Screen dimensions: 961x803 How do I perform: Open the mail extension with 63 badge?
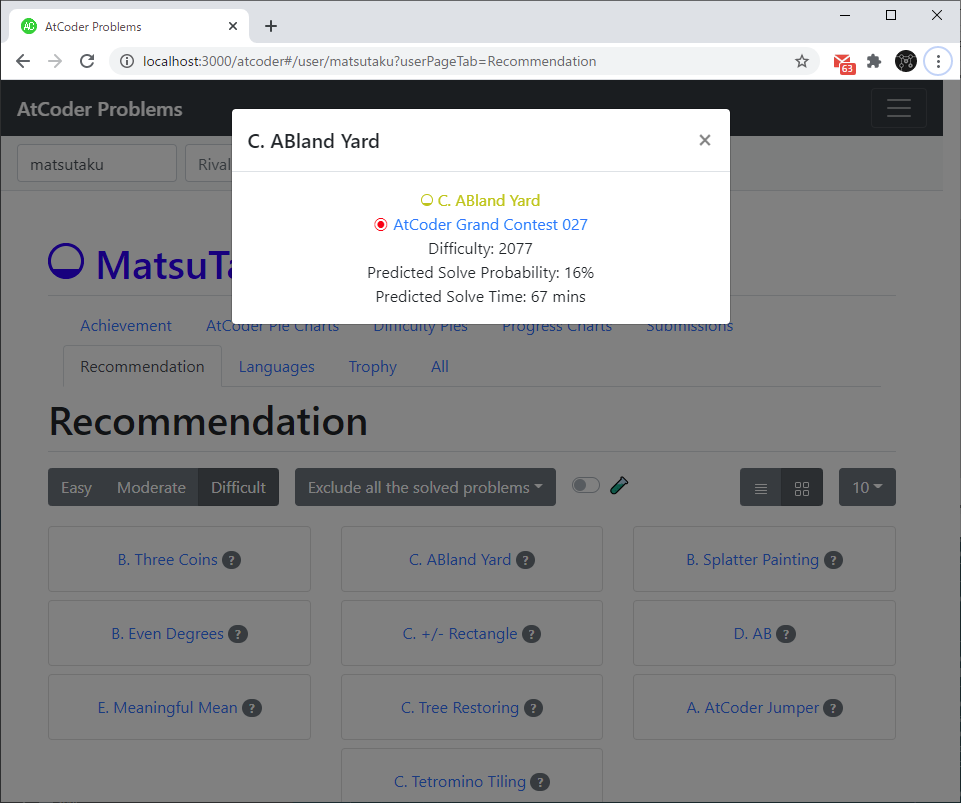(x=843, y=63)
